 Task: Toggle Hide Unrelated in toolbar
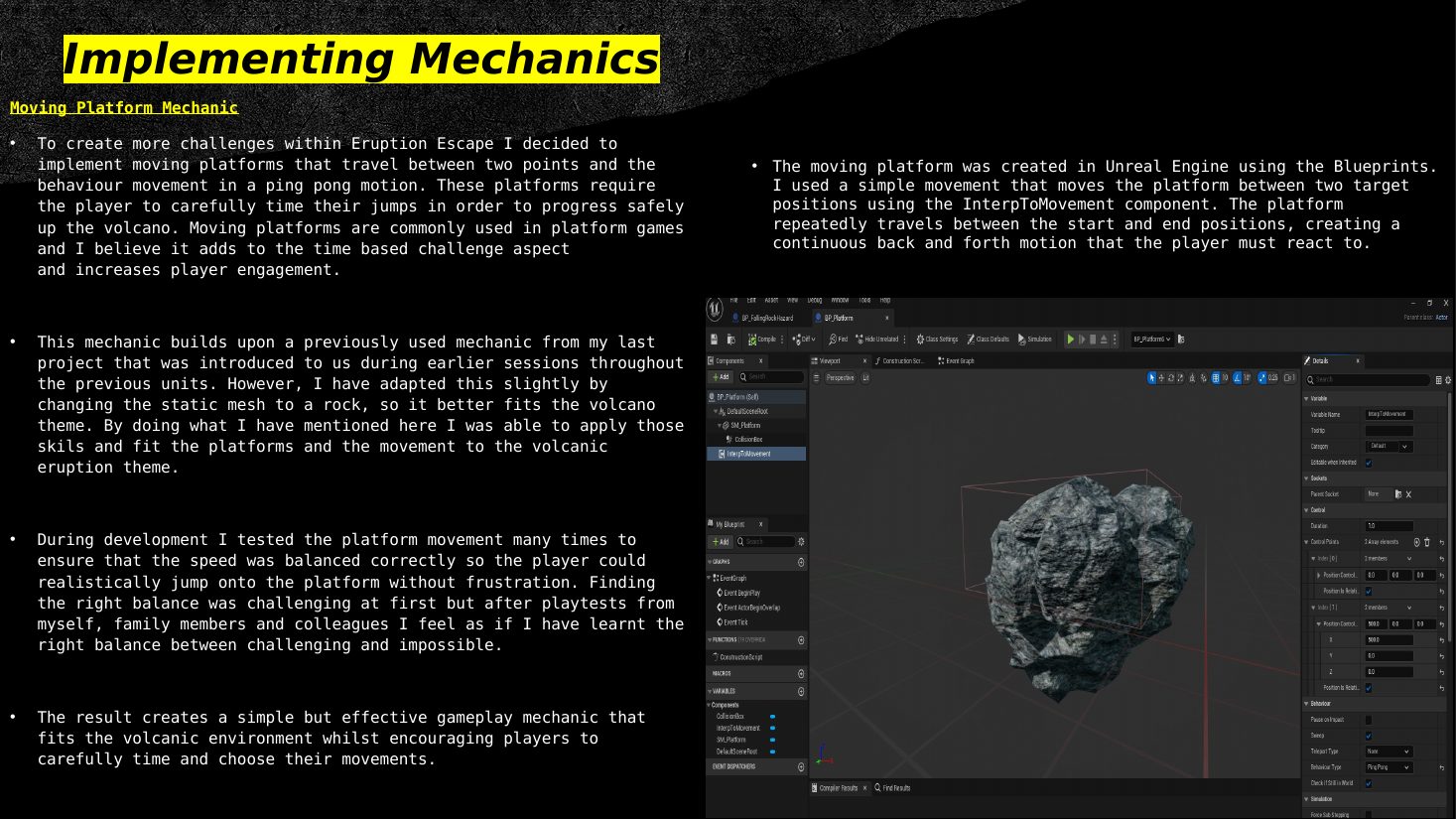click(x=877, y=340)
